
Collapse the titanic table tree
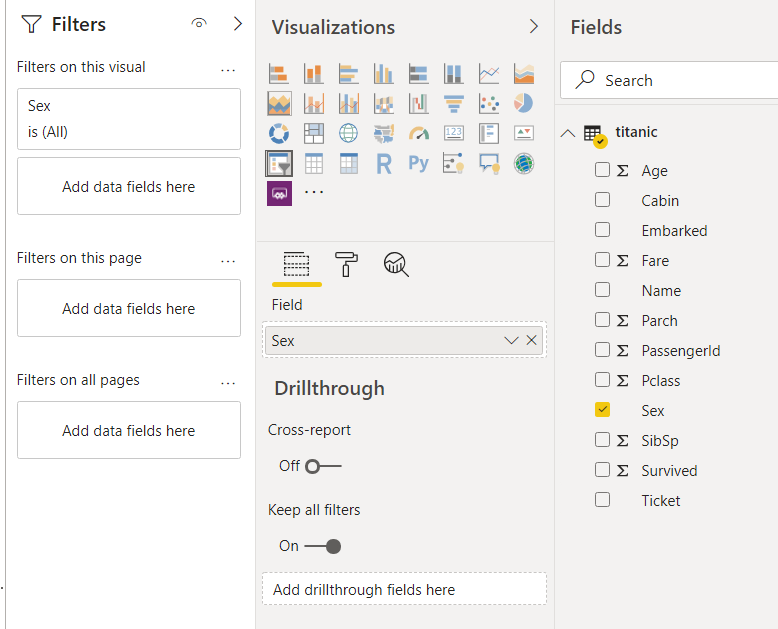coord(568,133)
